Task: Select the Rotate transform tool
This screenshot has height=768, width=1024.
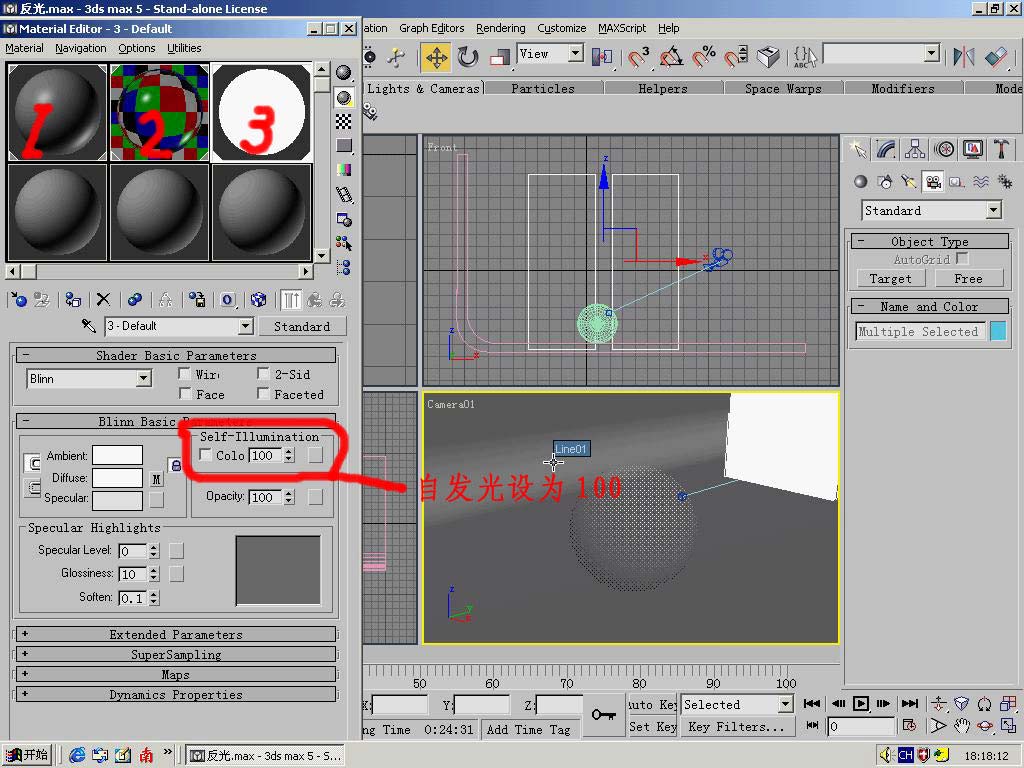Action: click(468, 57)
